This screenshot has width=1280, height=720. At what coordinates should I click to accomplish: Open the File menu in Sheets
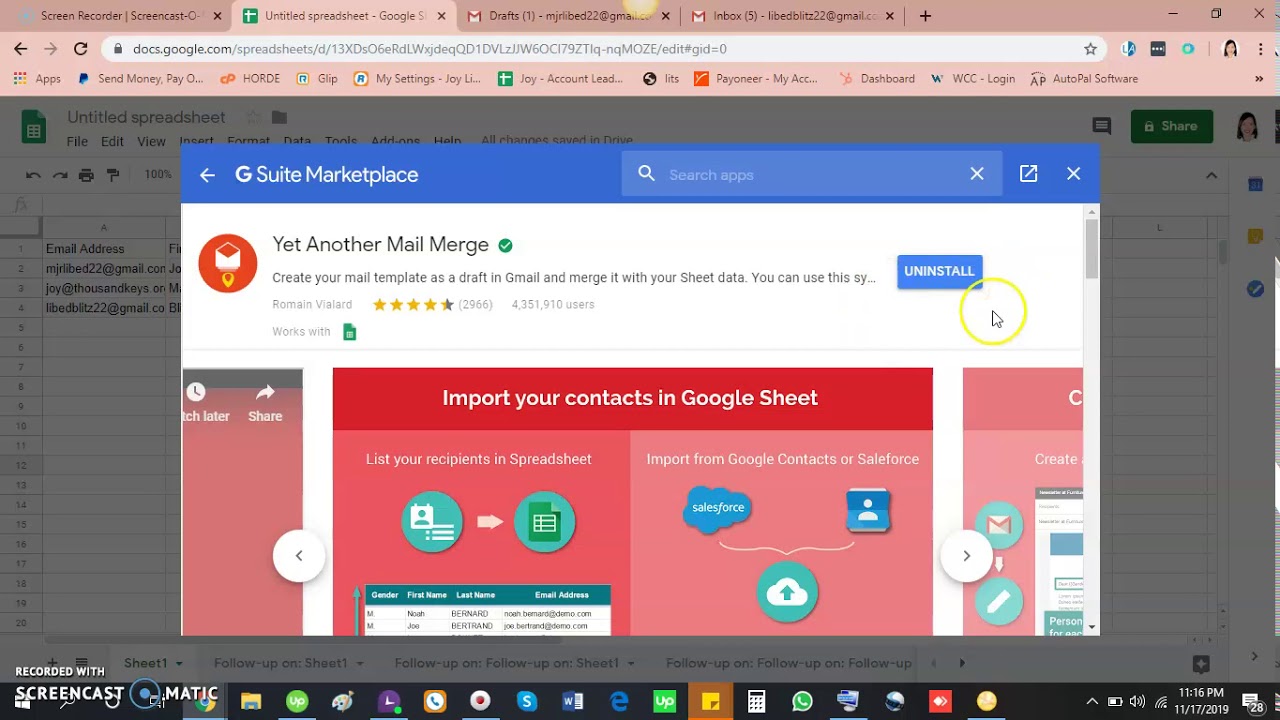pyautogui.click(x=77, y=142)
